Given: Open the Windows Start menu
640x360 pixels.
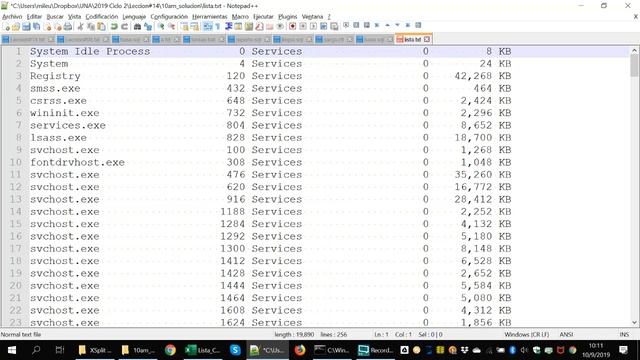Looking at the screenshot, I should [x=11, y=350].
